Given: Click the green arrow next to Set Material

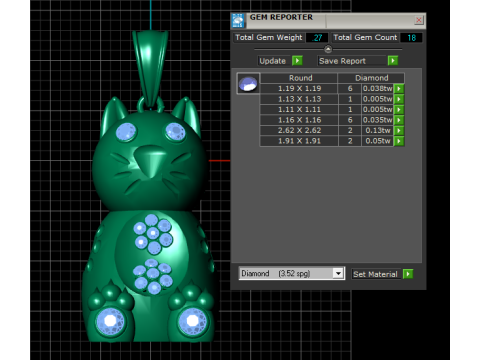Looking at the screenshot, I should 408,274.
